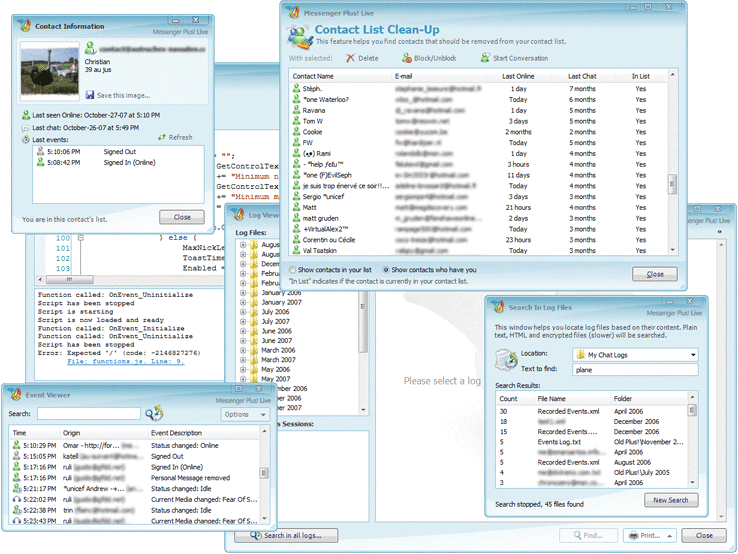Image resolution: width=738 pixels, height=554 pixels.
Task: Click Search in all logs button
Action: point(286,535)
